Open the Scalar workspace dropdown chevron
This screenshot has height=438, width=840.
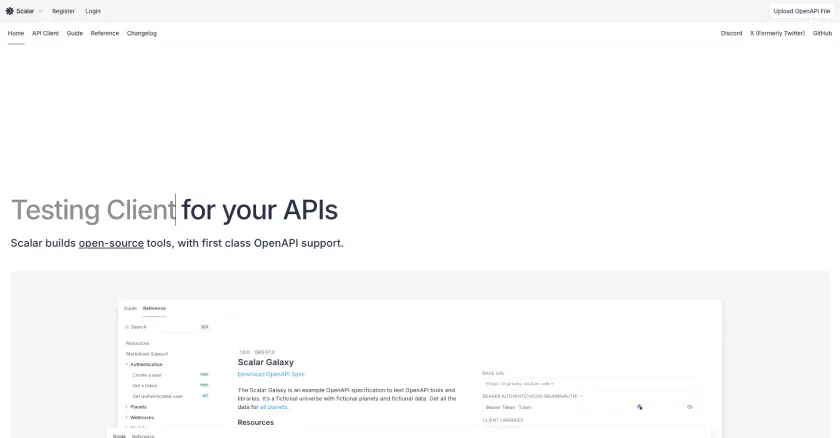click(40, 11)
